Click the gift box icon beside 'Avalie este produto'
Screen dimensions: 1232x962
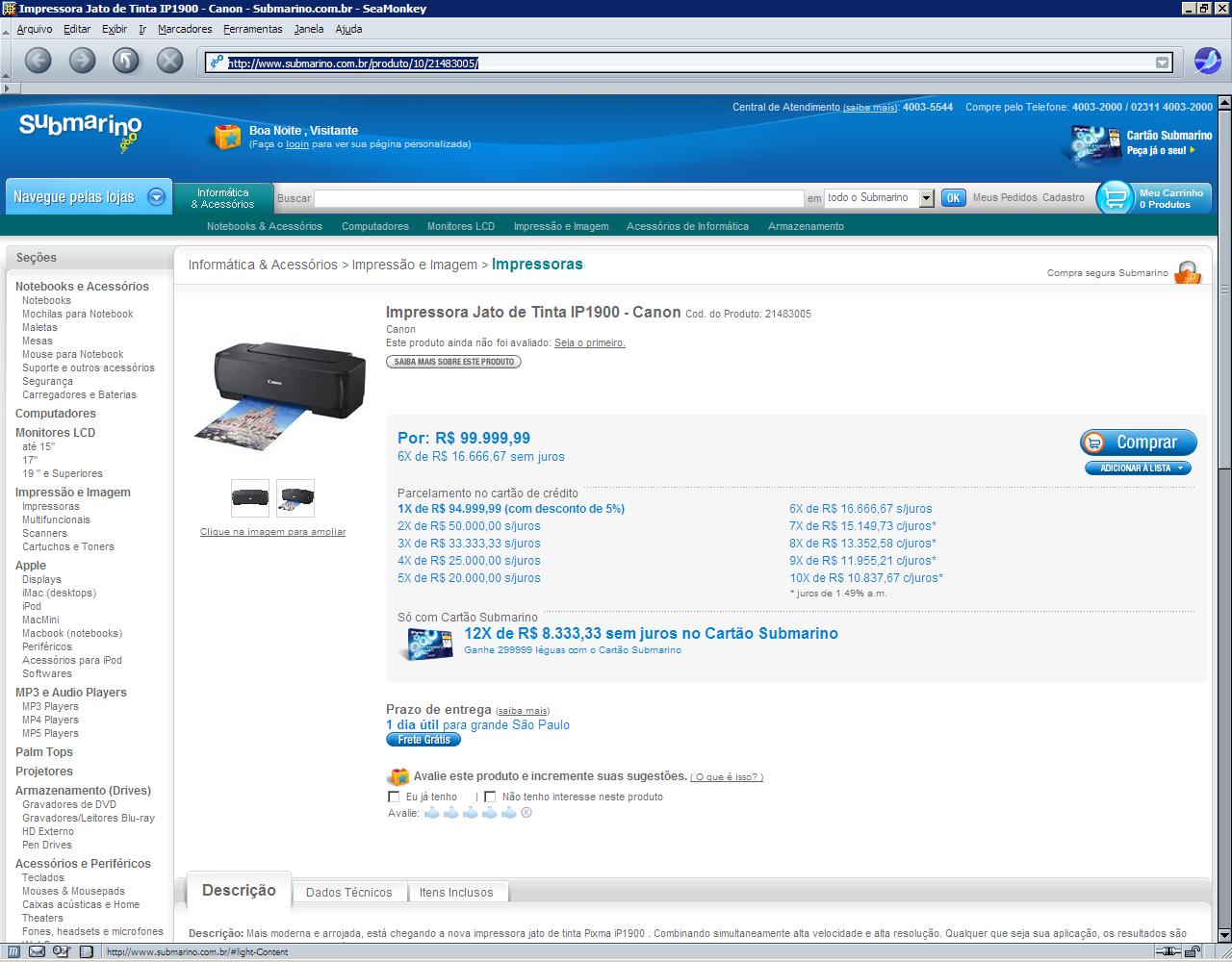click(398, 776)
